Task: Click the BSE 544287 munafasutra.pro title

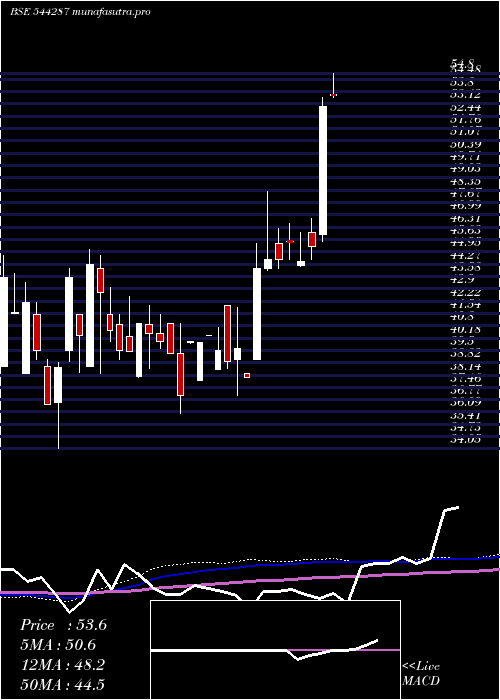Action: coord(80,12)
